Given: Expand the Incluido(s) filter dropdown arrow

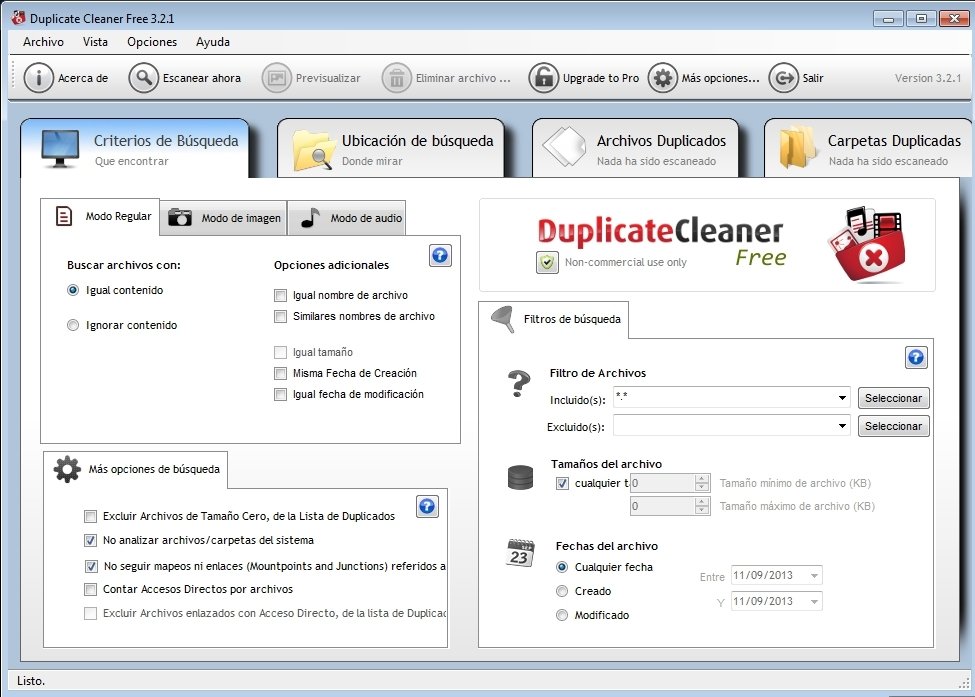Looking at the screenshot, I should (x=842, y=398).
